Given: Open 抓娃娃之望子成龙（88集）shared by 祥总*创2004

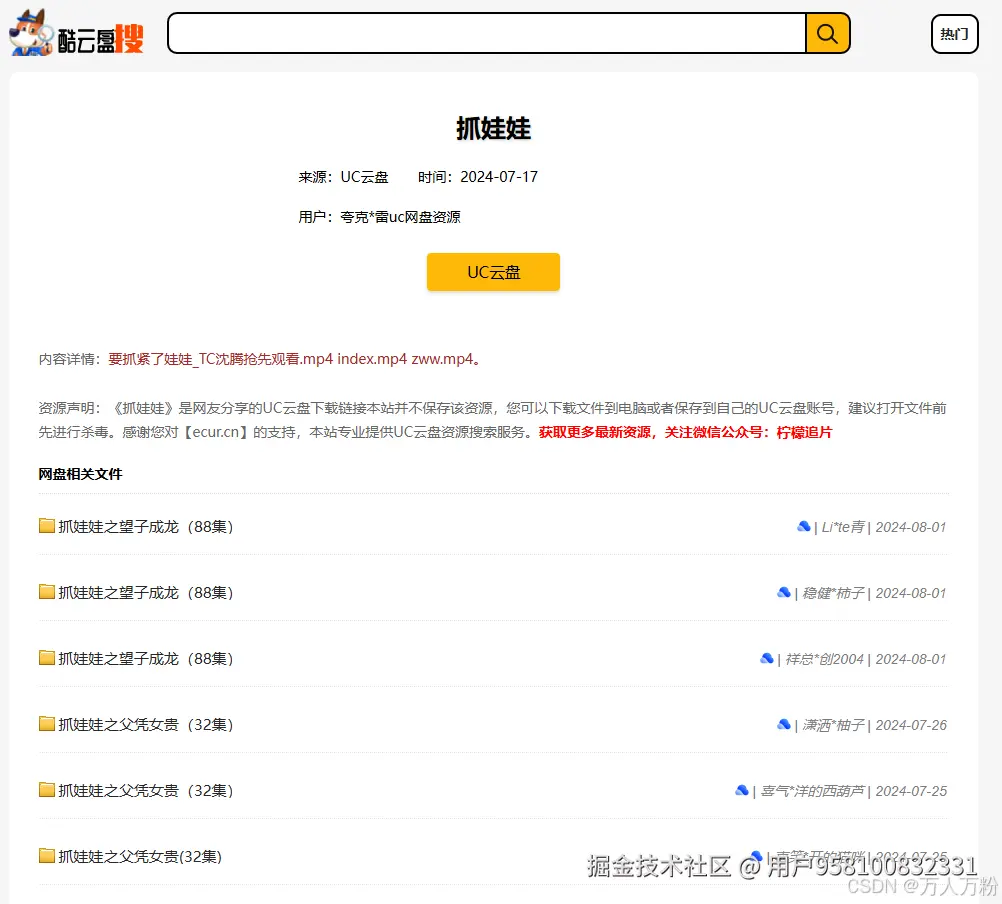Looking at the screenshot, I should tap(146, 658).
